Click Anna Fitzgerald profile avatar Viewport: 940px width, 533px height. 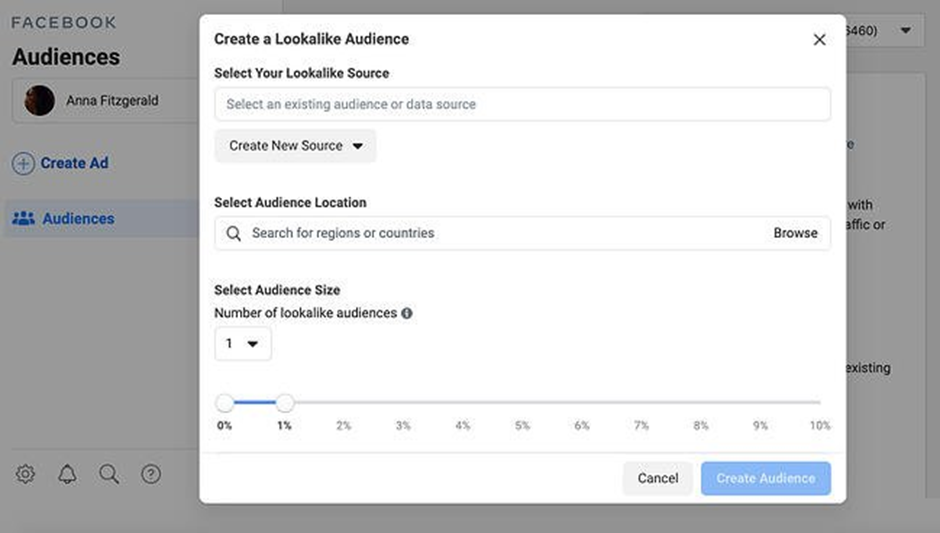40,100
